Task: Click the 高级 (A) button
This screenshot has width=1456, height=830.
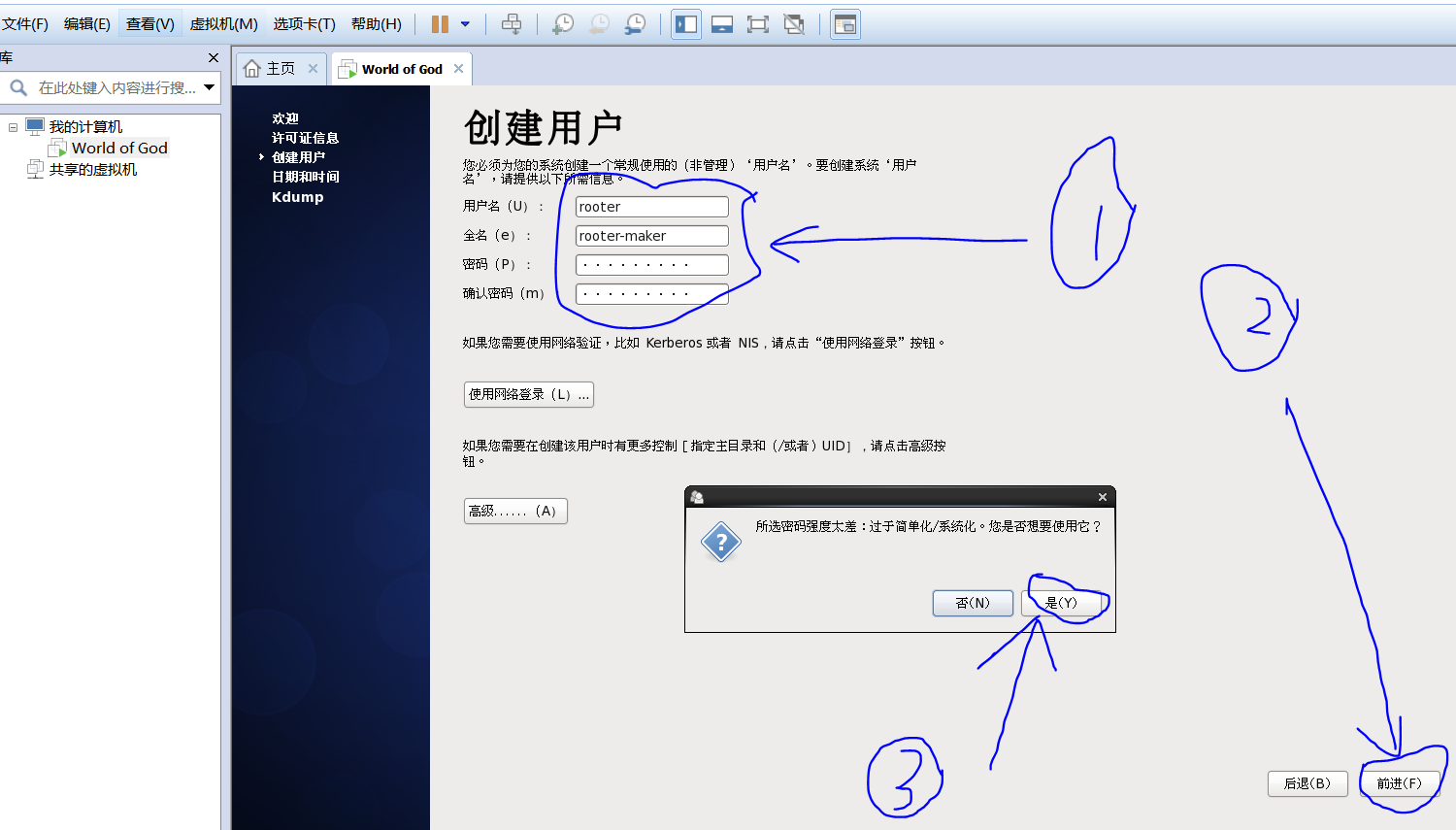Action: 515,511
